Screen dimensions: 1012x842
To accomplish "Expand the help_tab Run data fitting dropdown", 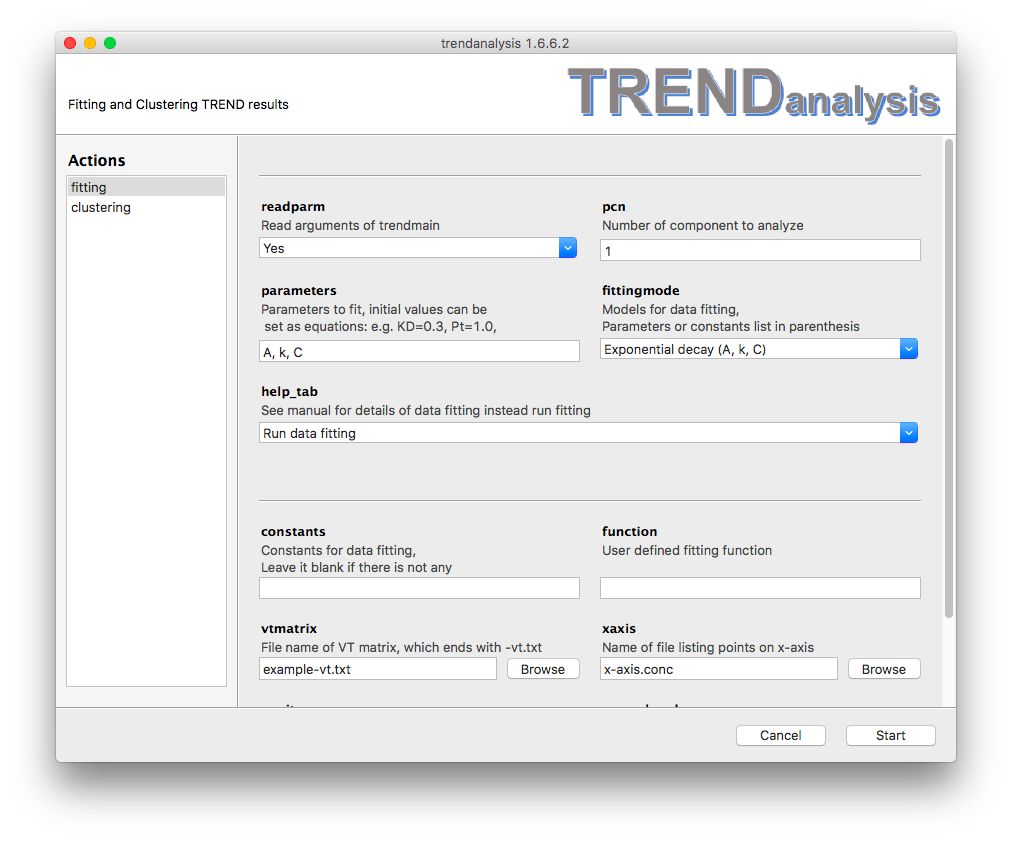I will click(x=588, y=433).
